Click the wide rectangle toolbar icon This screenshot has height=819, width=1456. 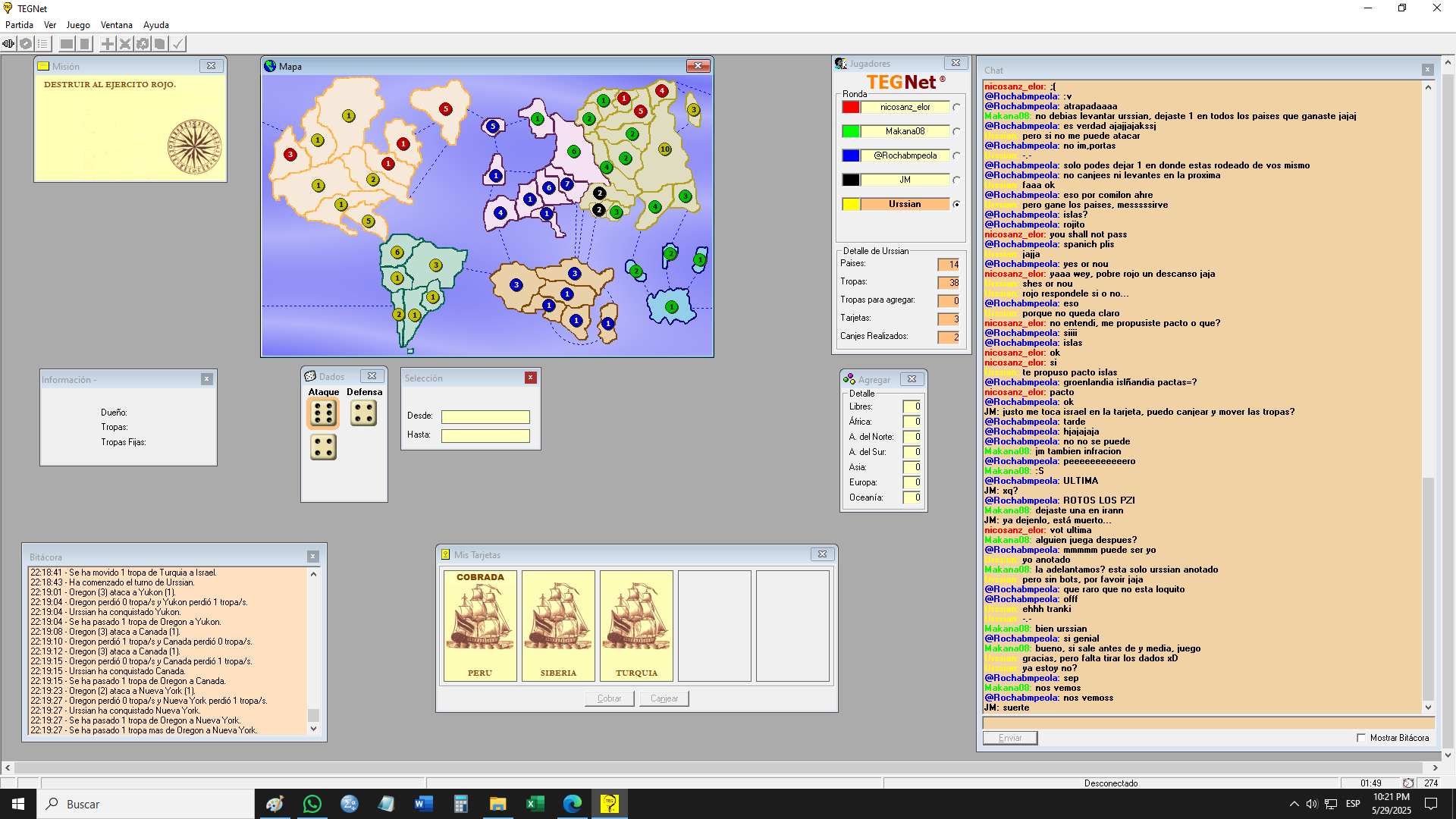(x=67, y=44)
